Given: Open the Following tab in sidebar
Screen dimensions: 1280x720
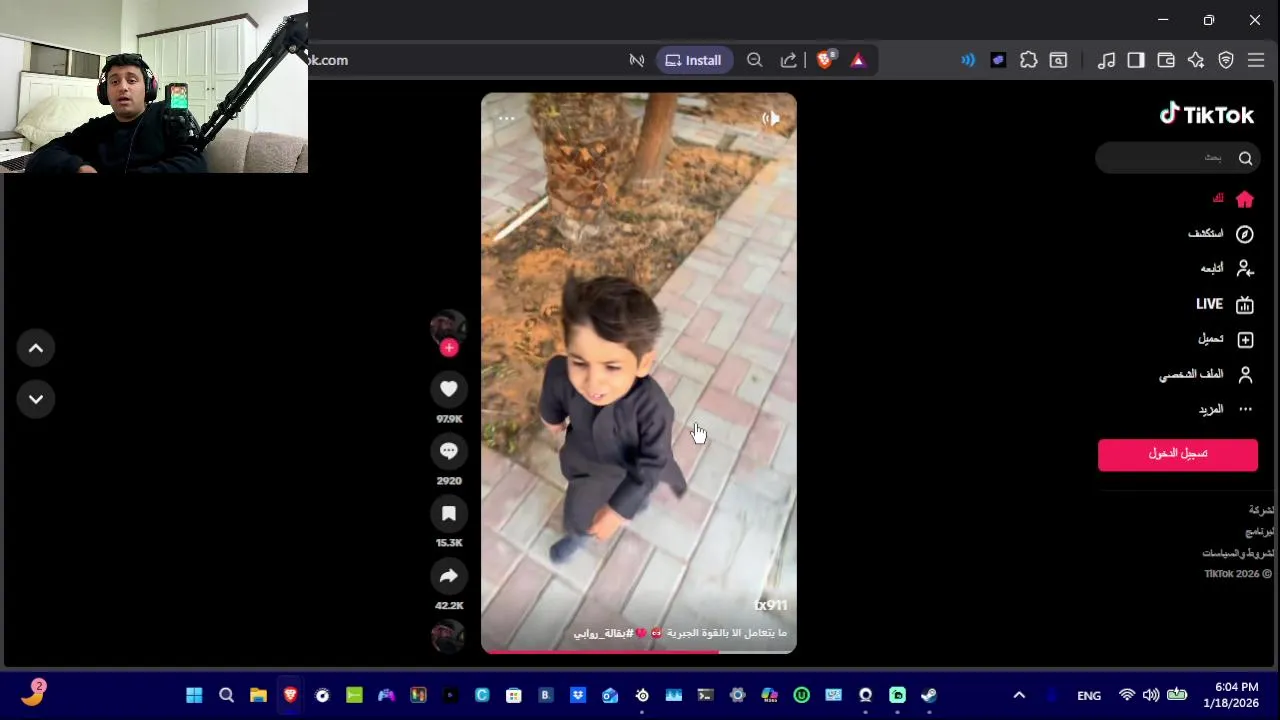Looking at the screenshot, I should click(1227, 268).
